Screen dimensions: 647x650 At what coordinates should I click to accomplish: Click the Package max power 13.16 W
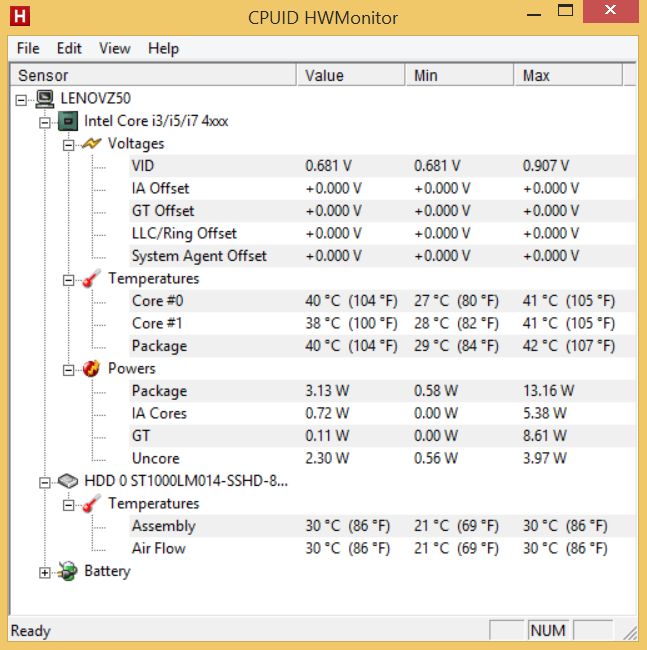click(548, 391)
